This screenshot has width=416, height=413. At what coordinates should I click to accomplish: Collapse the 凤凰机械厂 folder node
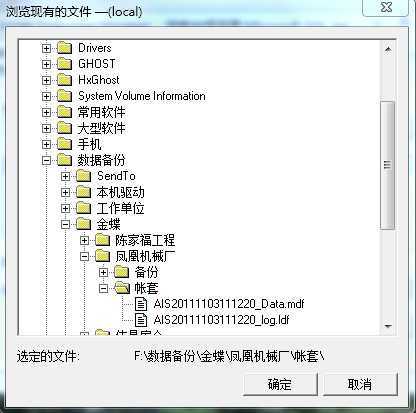pos(85,257)
